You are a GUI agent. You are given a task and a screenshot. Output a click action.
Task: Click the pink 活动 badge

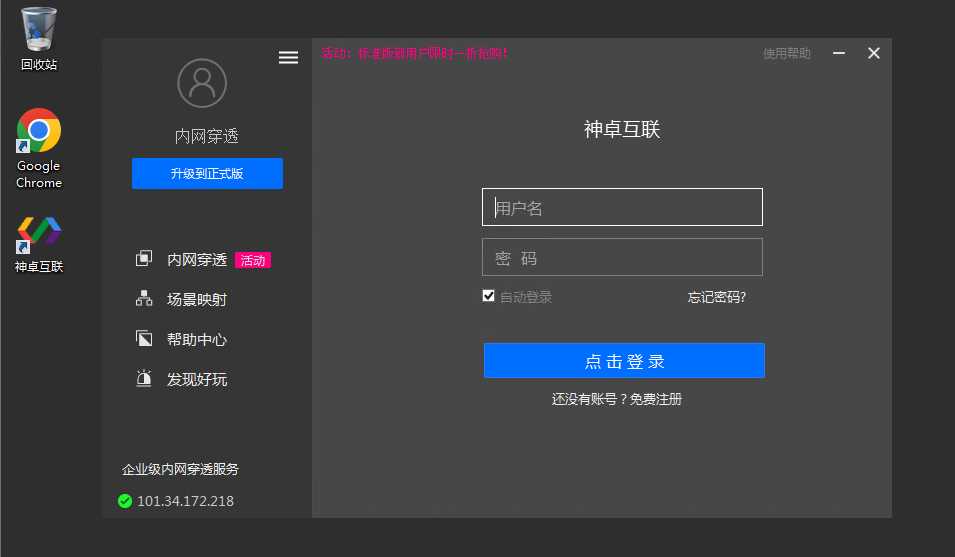pos(252,261)
